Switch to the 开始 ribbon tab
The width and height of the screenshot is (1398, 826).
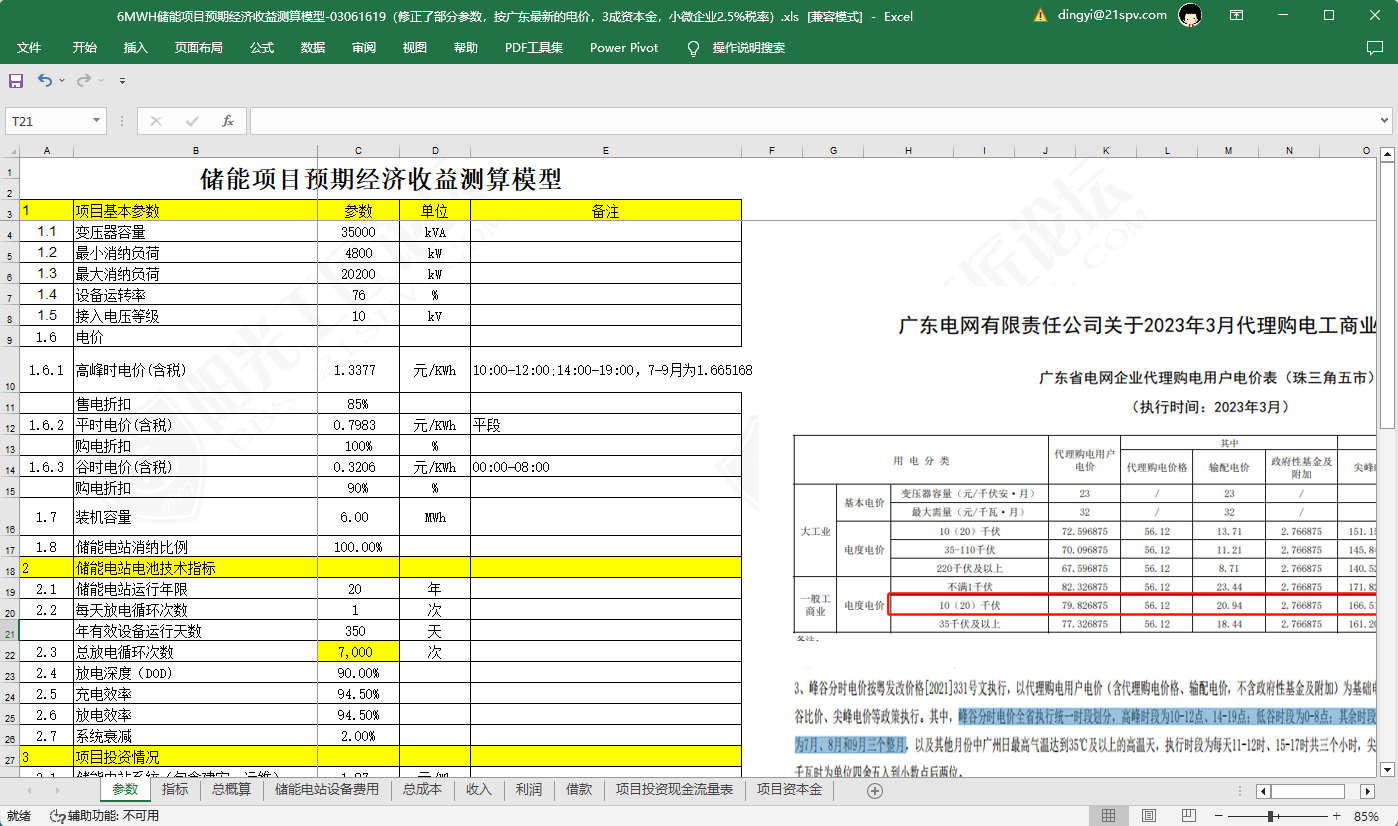85,47
